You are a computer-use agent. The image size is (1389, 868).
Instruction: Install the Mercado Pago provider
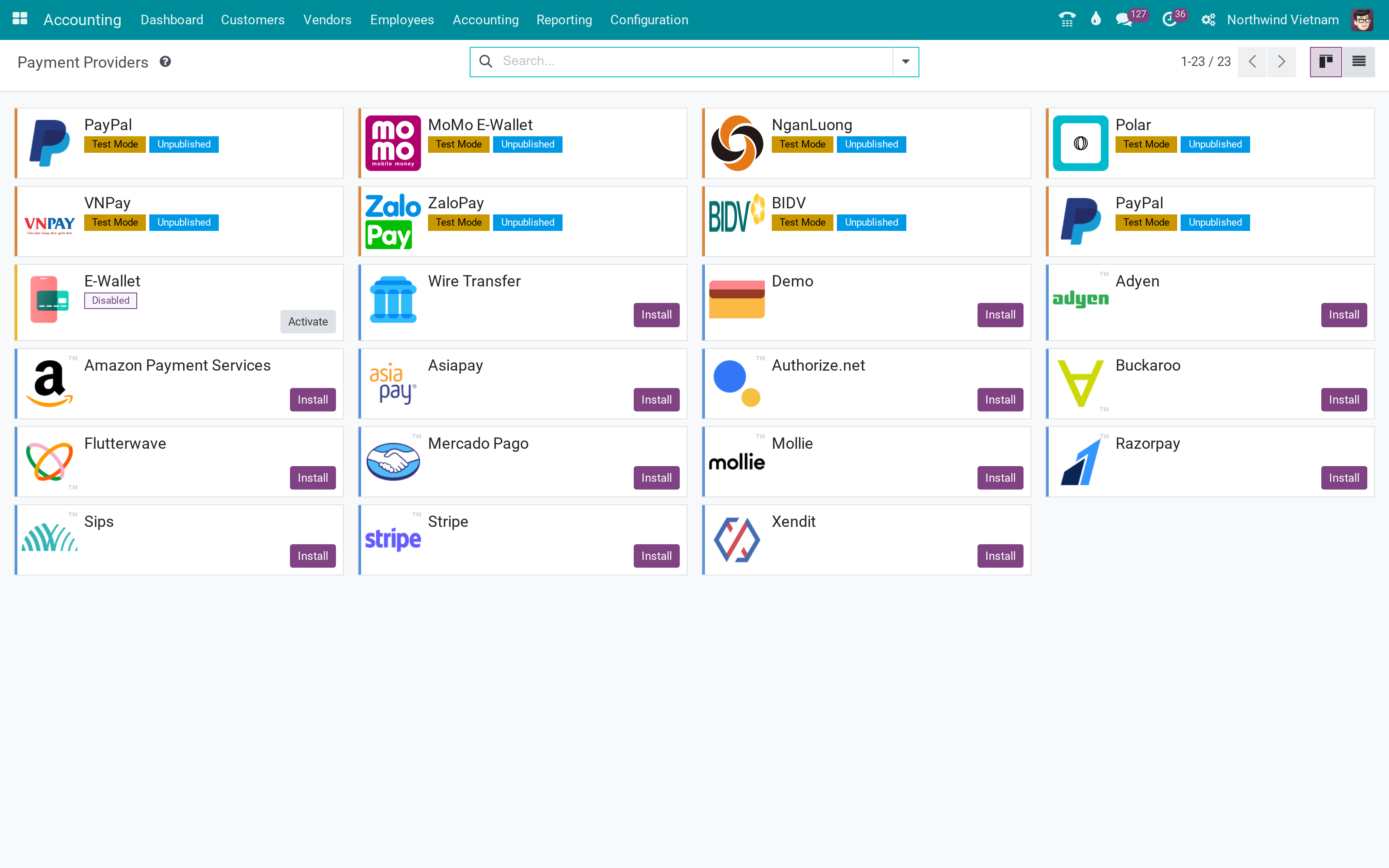[x=657, y=478]
